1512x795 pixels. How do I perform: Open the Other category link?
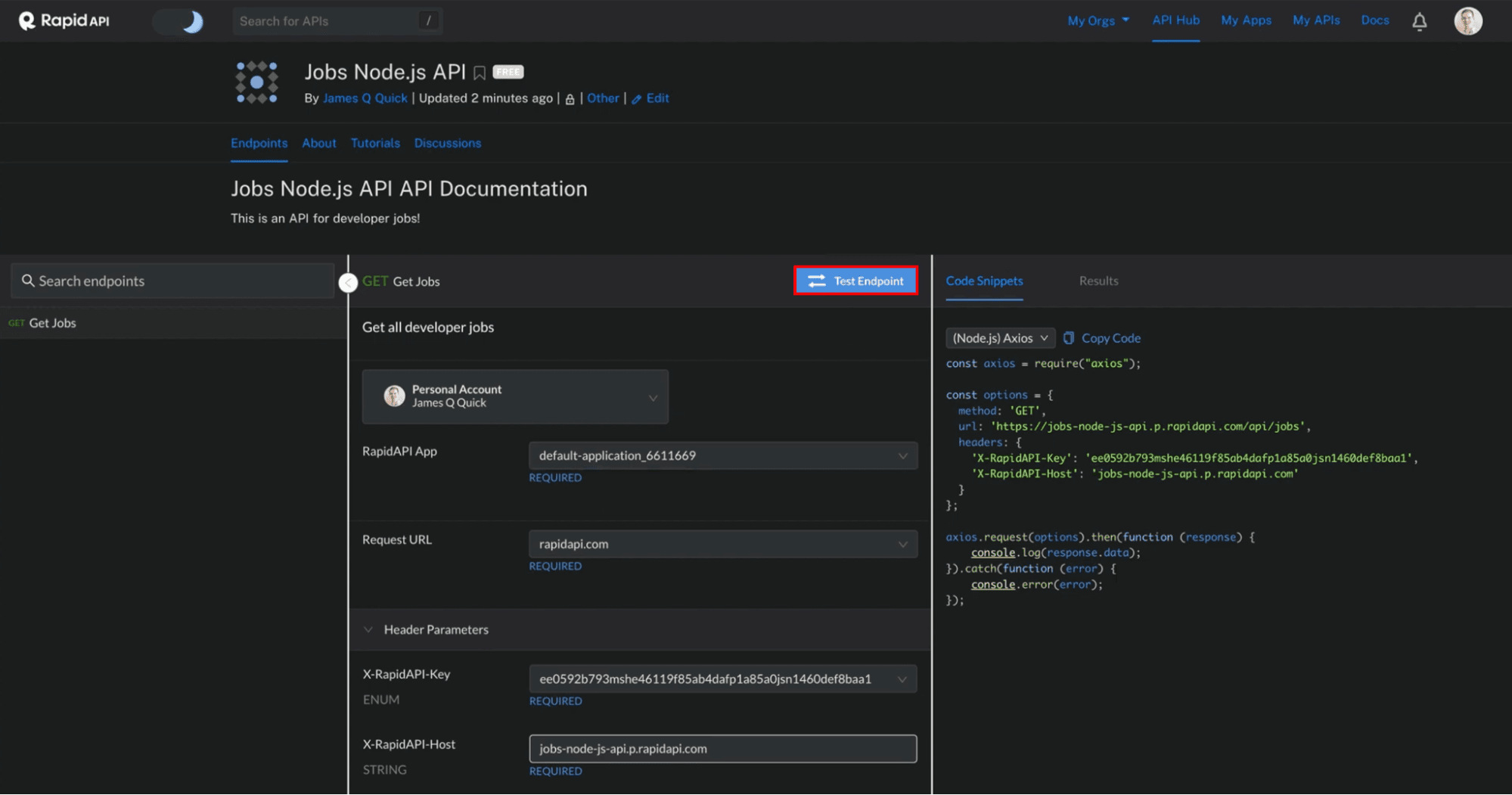click(603, 98)
